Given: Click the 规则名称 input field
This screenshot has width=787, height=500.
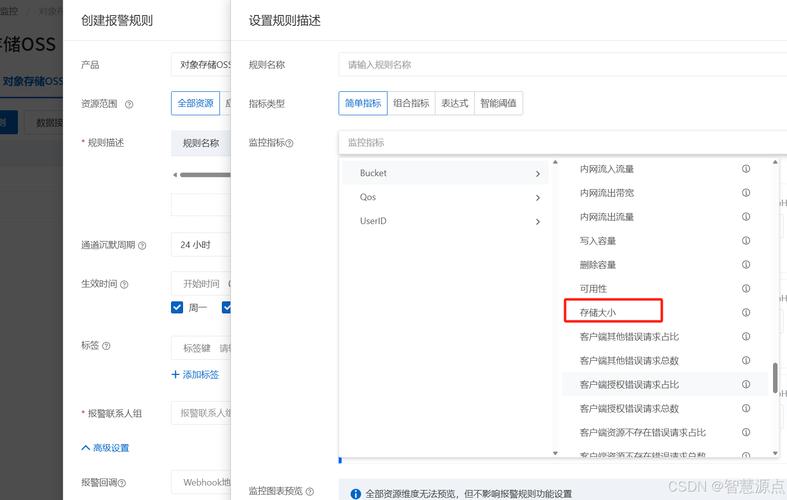Looking at the screenshot, I should (562, 64).
